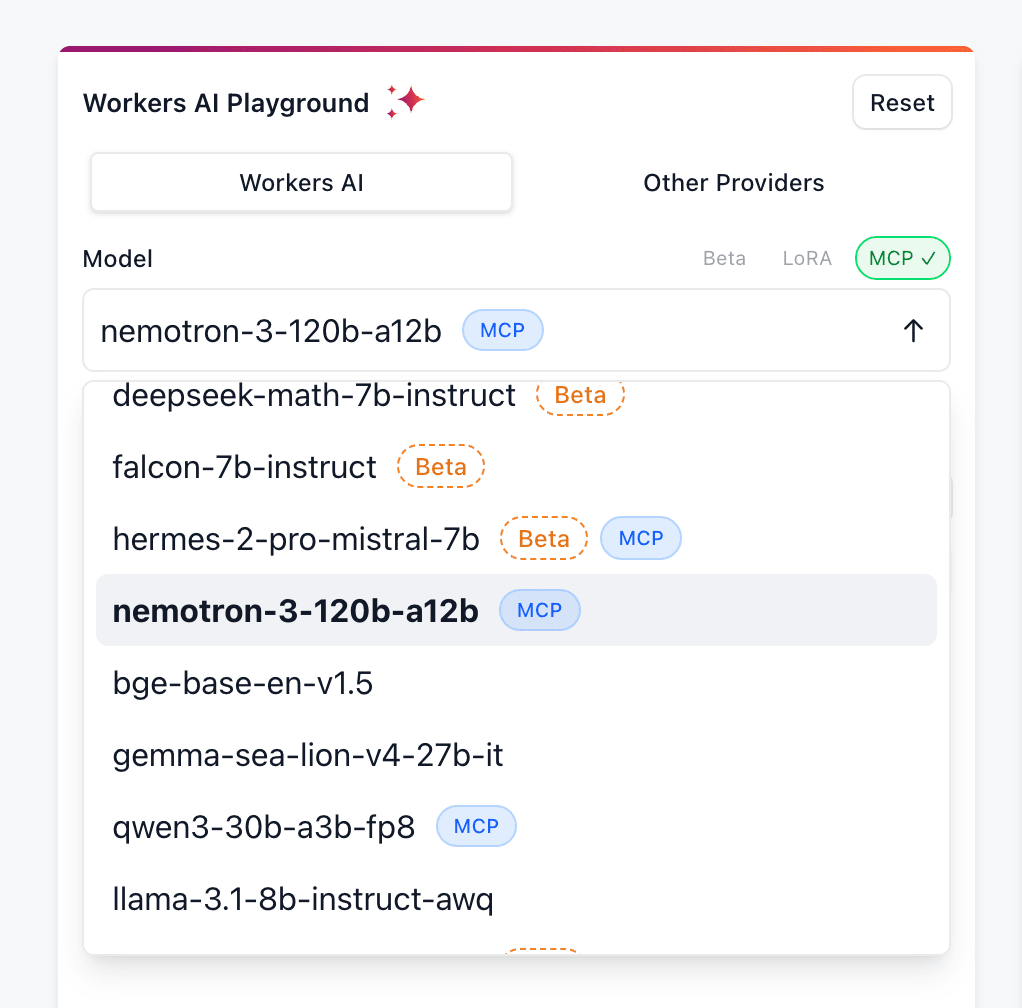Click MCP badge on highlighted nemotron option
Viewport: 1022px width, 1008px height.
(539, 610)
